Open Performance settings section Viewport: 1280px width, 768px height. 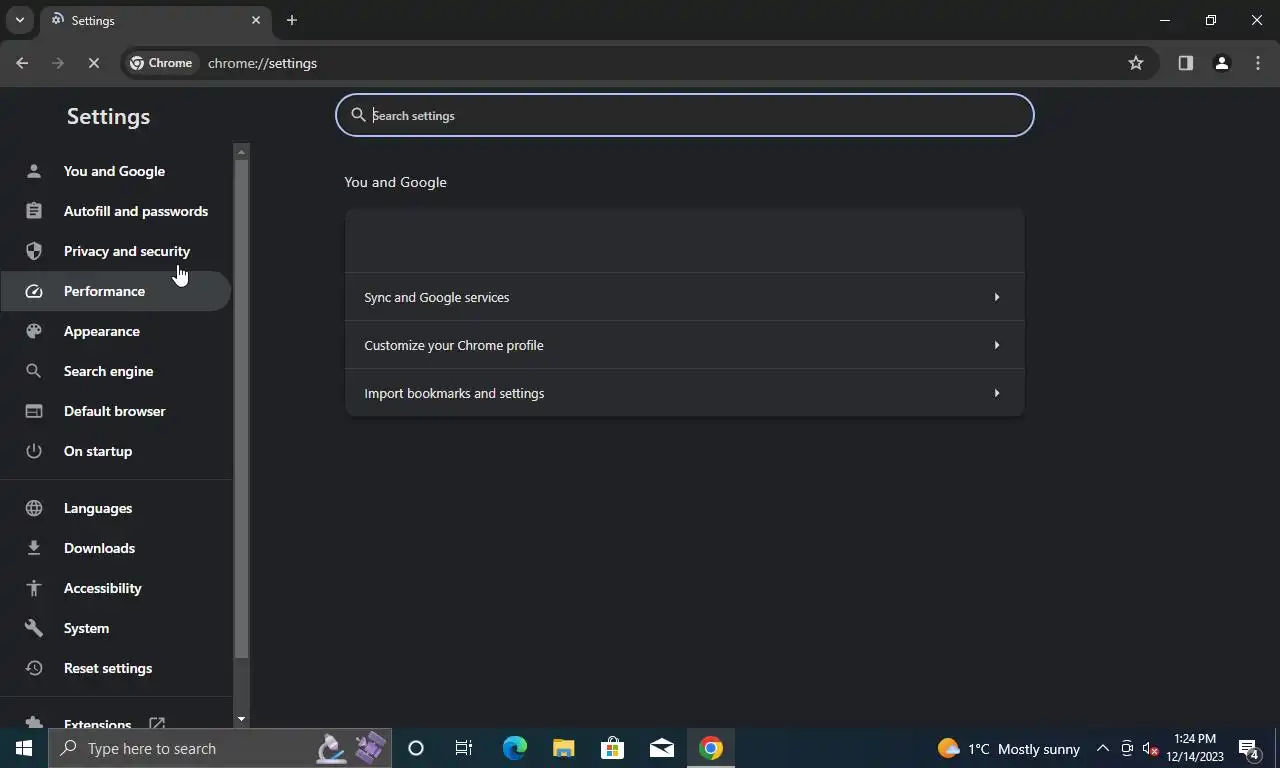tap(115, 291)
